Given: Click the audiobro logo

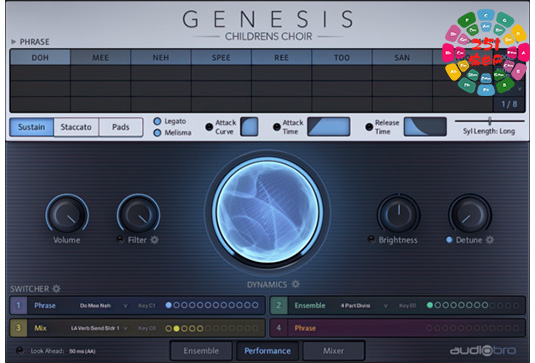Looking at the screenshot, I should pos(482,350).
